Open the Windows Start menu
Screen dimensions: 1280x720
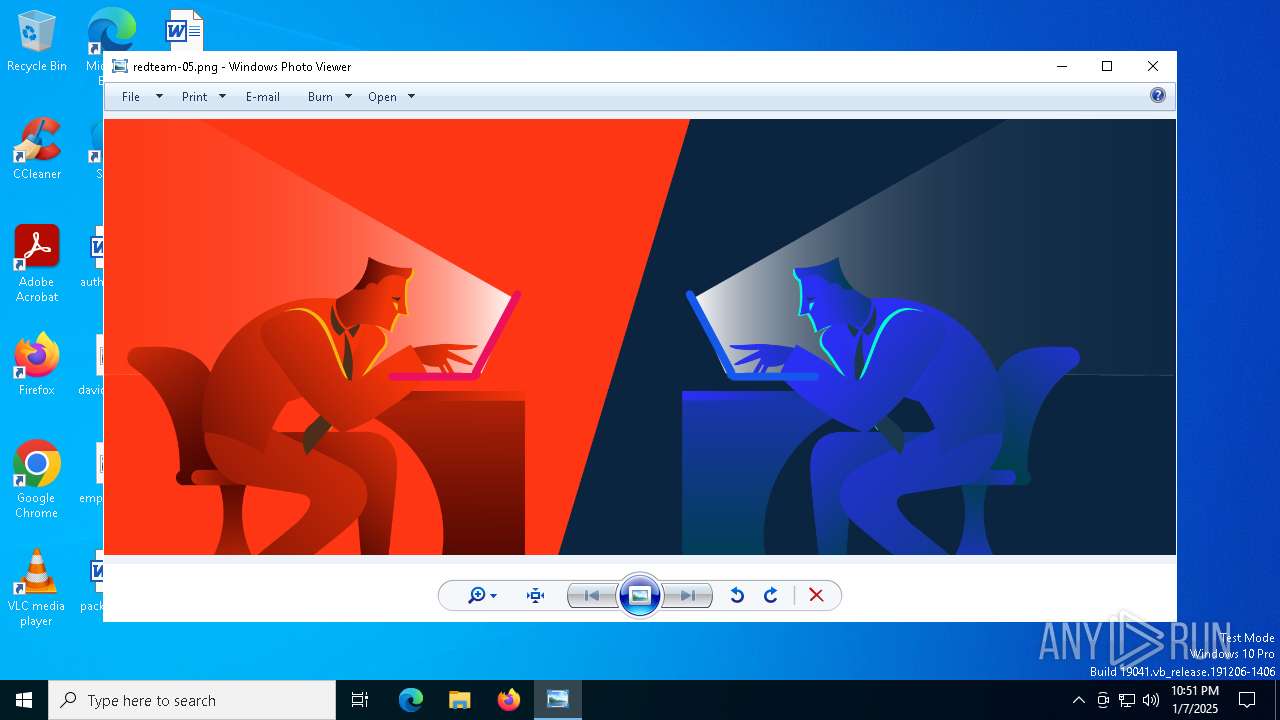point(24,700)
